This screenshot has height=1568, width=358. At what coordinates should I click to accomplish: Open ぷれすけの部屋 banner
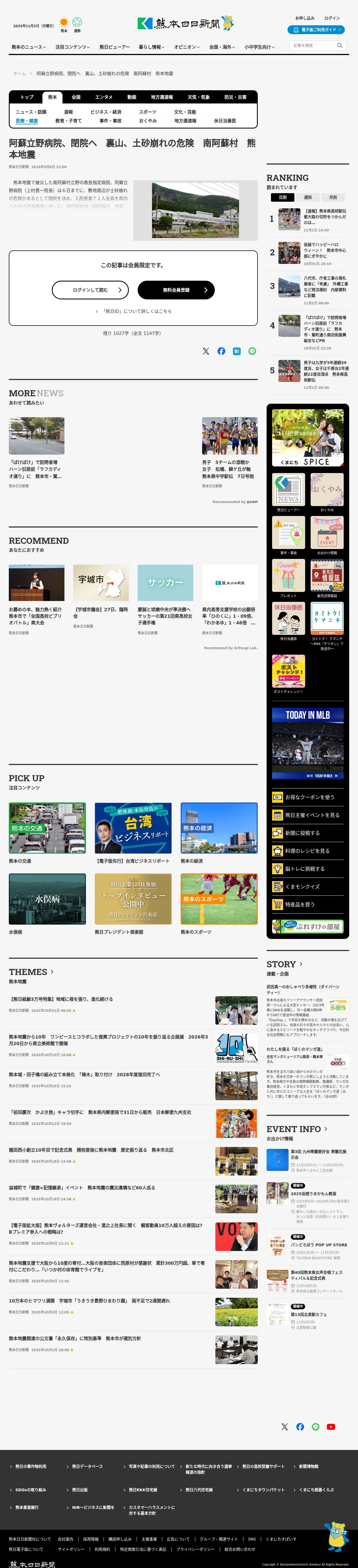(308, 927)
